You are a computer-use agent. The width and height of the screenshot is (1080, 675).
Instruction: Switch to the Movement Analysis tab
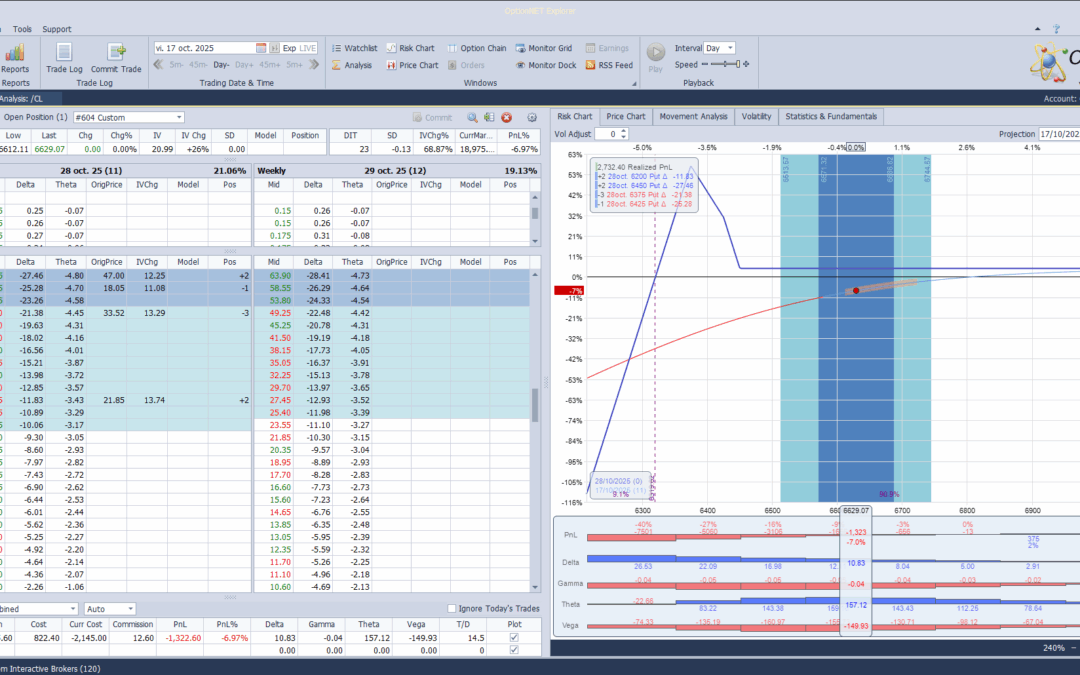693,116
